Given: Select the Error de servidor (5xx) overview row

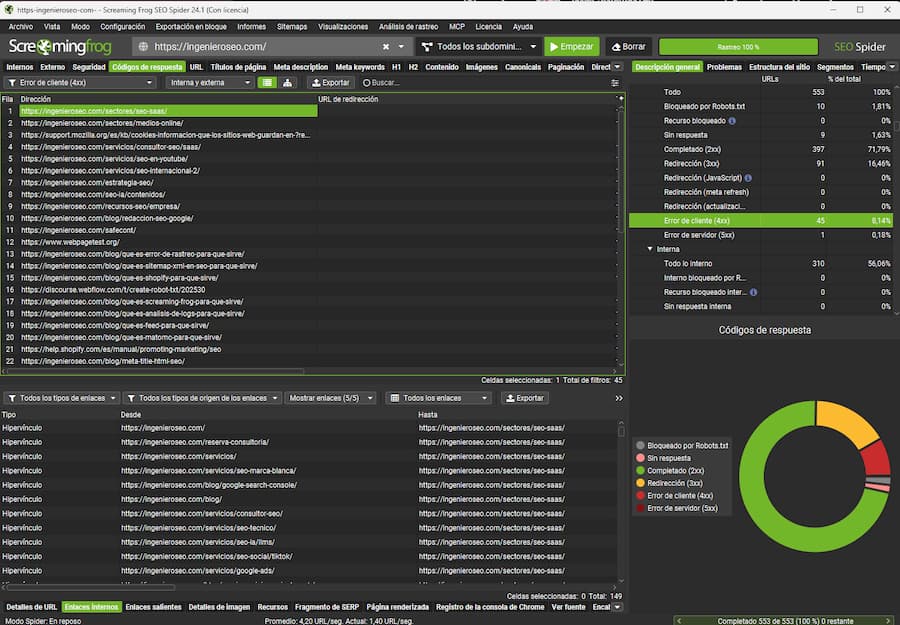Looking at the screenshot, I should (761, 235).
